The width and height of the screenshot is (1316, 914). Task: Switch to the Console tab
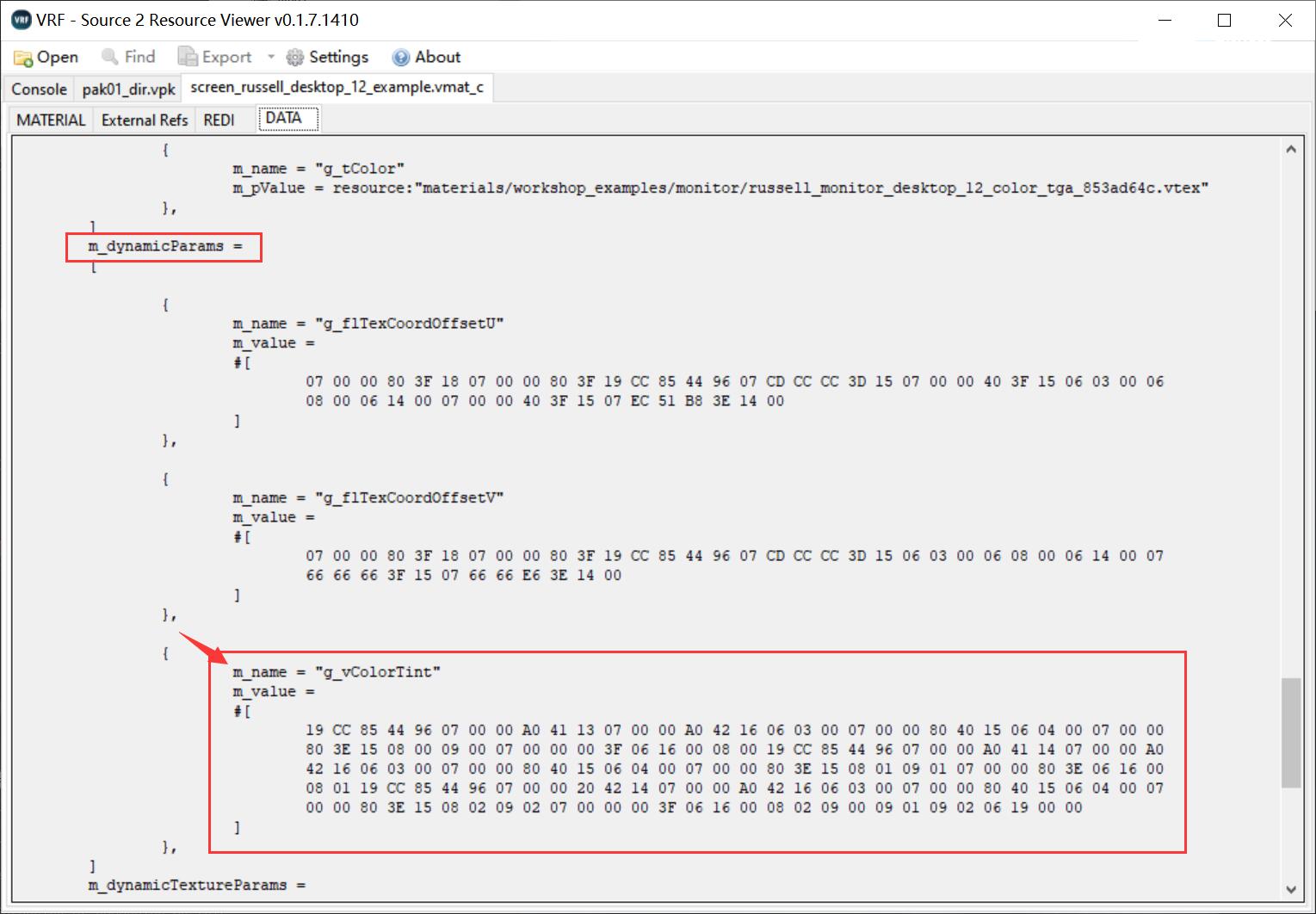[x=37, y=88]
